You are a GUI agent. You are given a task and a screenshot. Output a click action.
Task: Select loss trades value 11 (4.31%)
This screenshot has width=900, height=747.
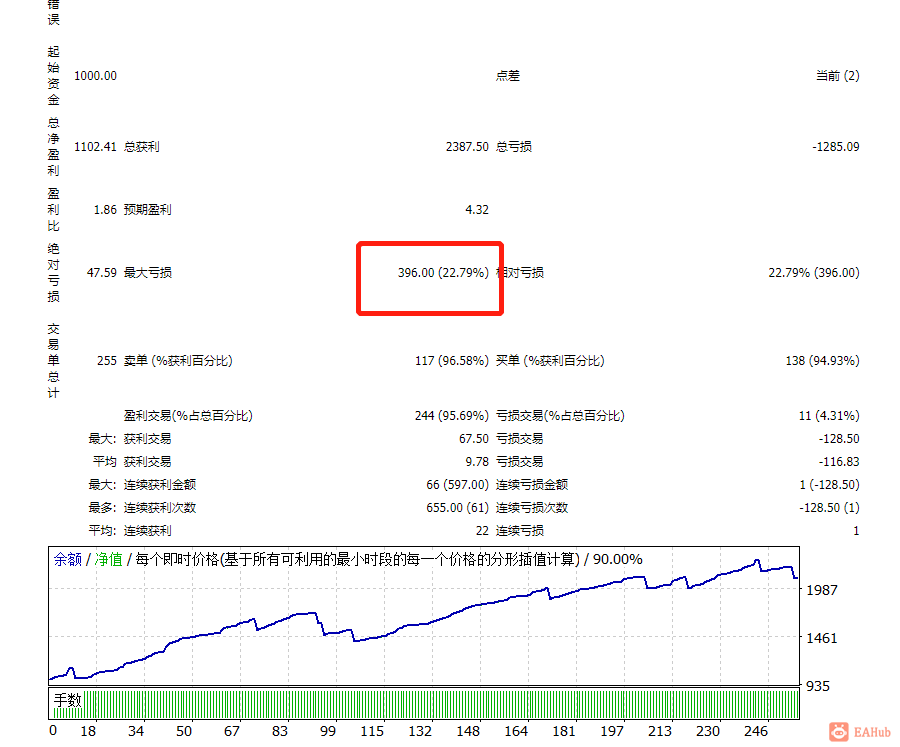(829, 416)
